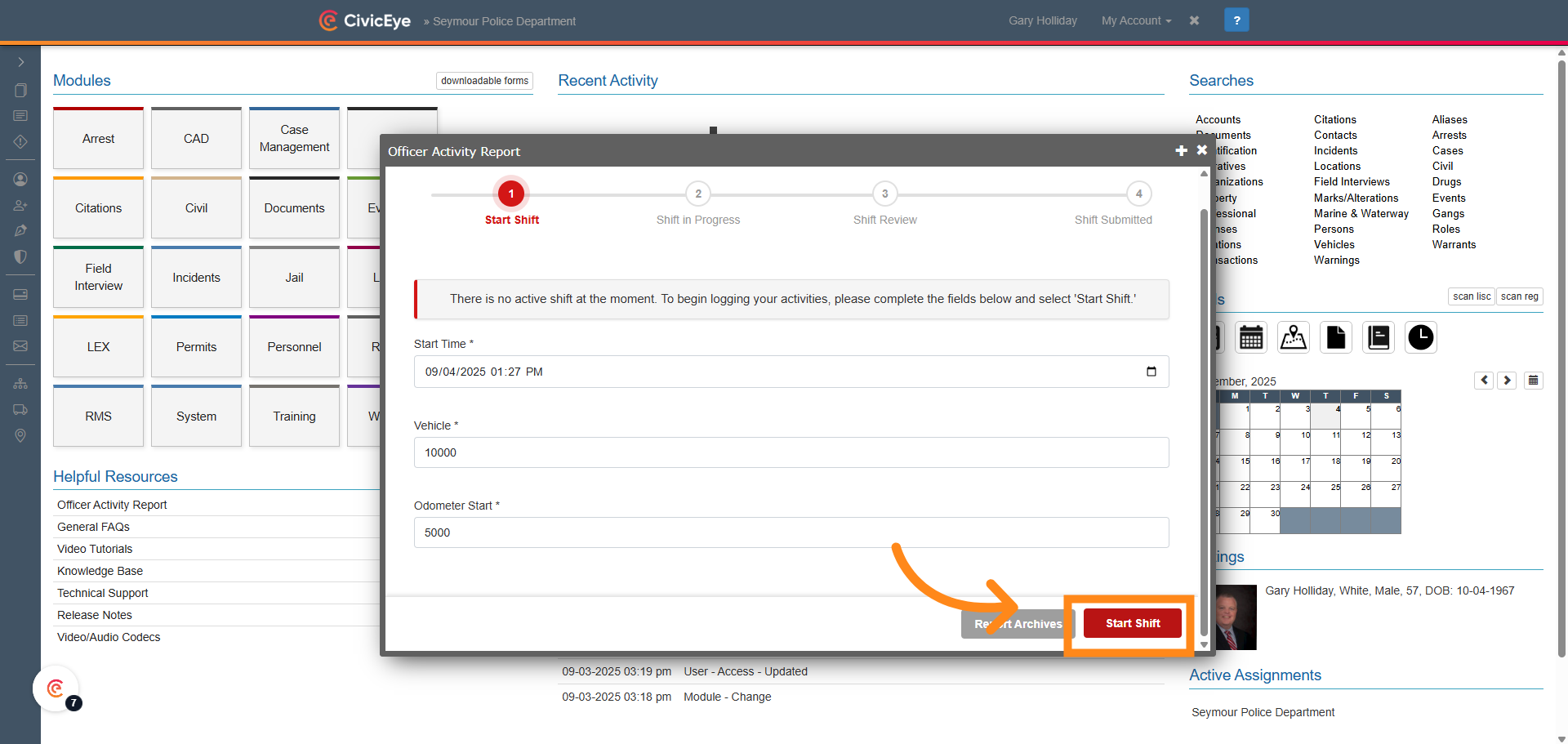Viewport: 1568px width, 744px height.
Task: Click the red Start Shift button
Action: pyautogui.click(x=1133, y=623)
